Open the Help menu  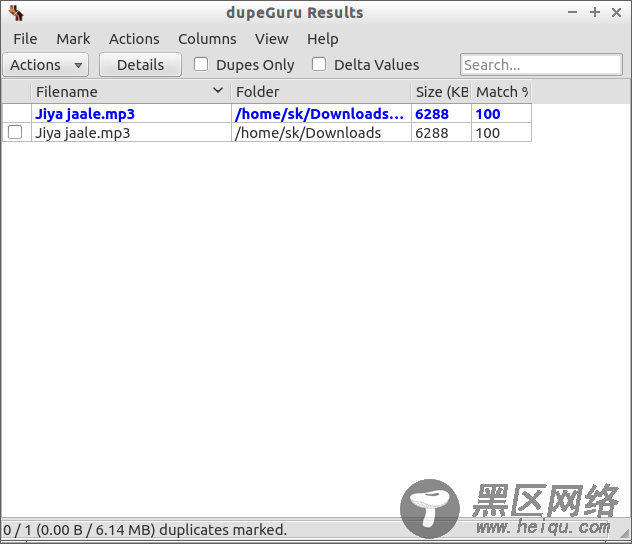point(322,39)
